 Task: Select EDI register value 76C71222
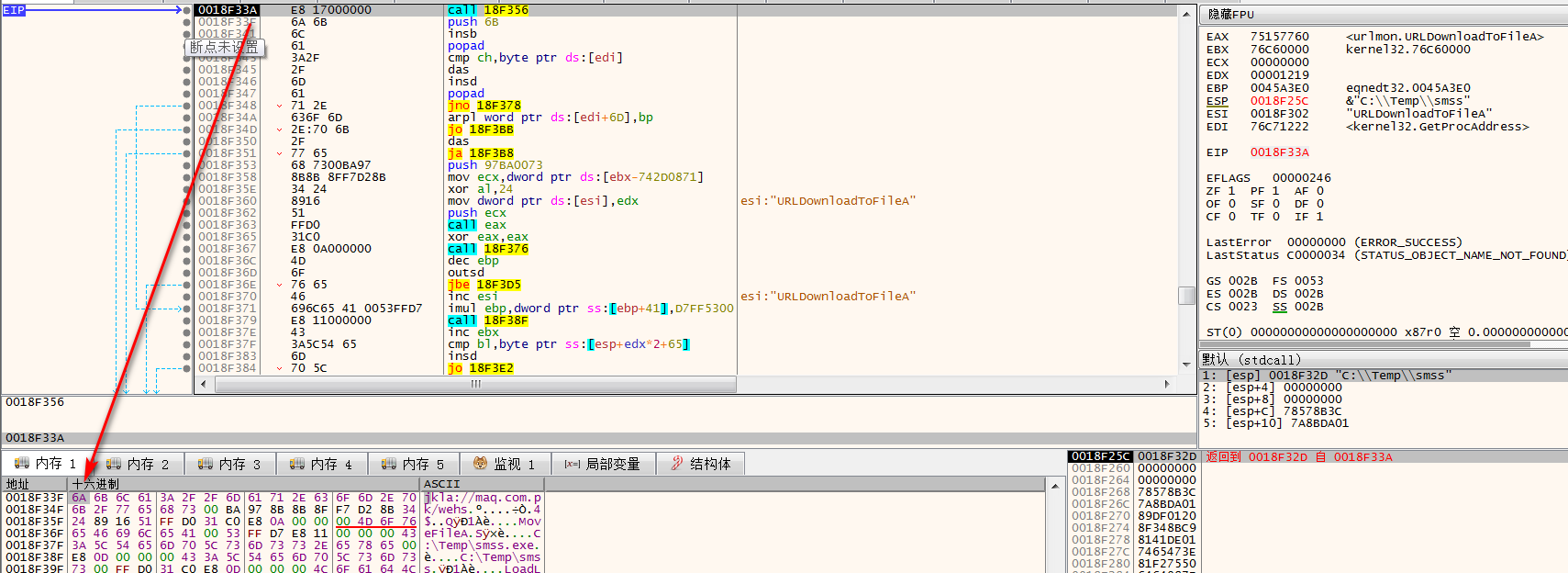(1280, 127)
